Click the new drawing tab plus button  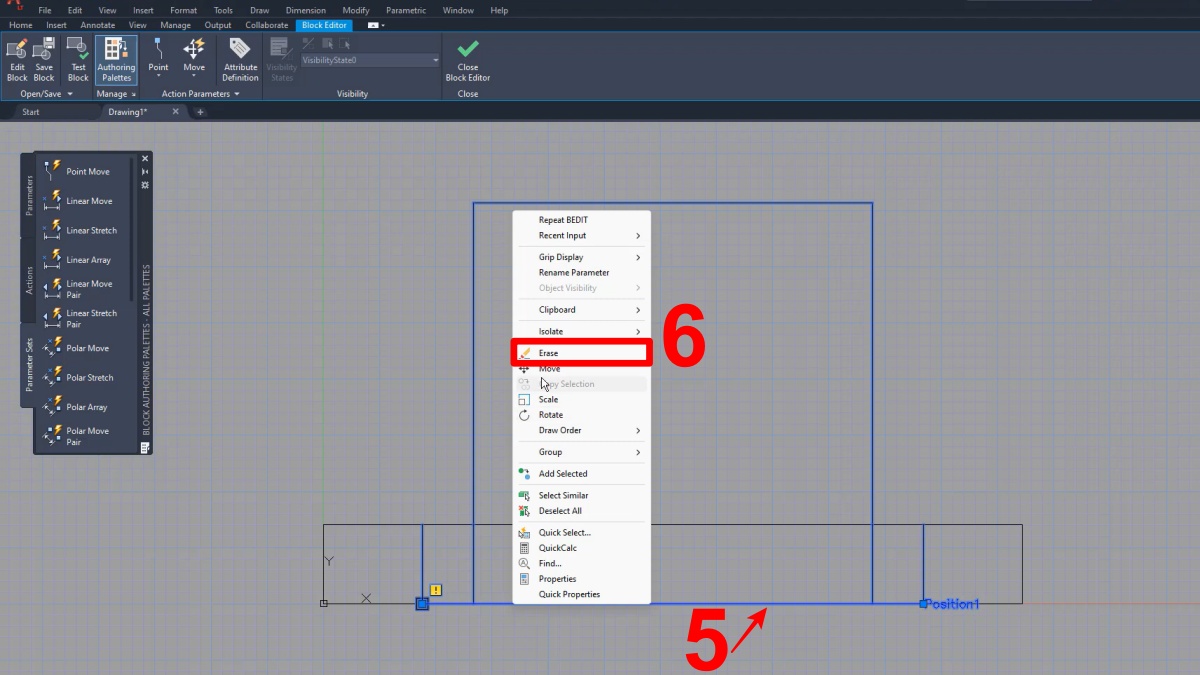tap(200, 112)
